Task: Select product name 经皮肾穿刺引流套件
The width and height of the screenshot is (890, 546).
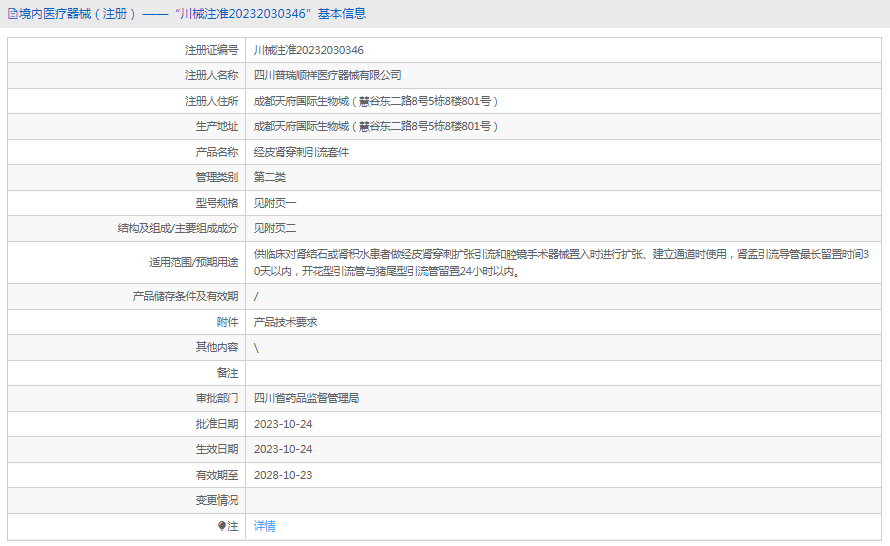Action: [301, 152]
